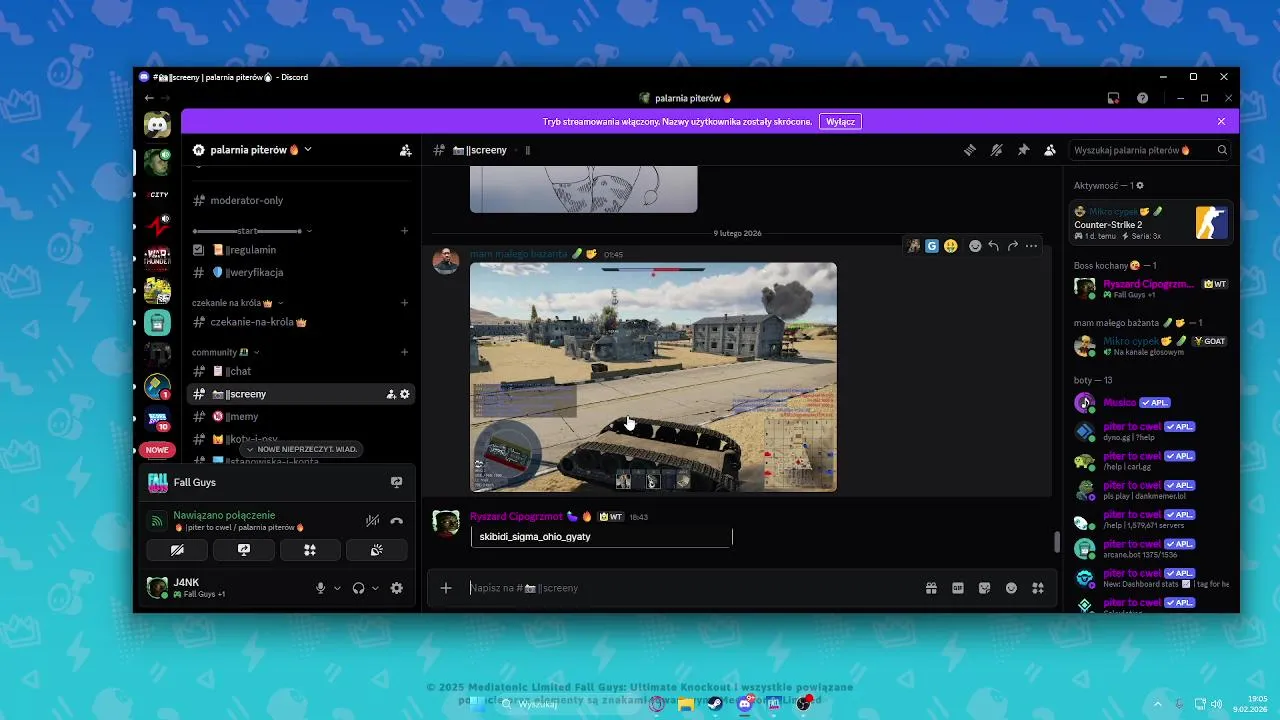The width and height of the screenshot is (1280, 720).
Task: Open the gift Nitro icon
Action: point(931,588)
